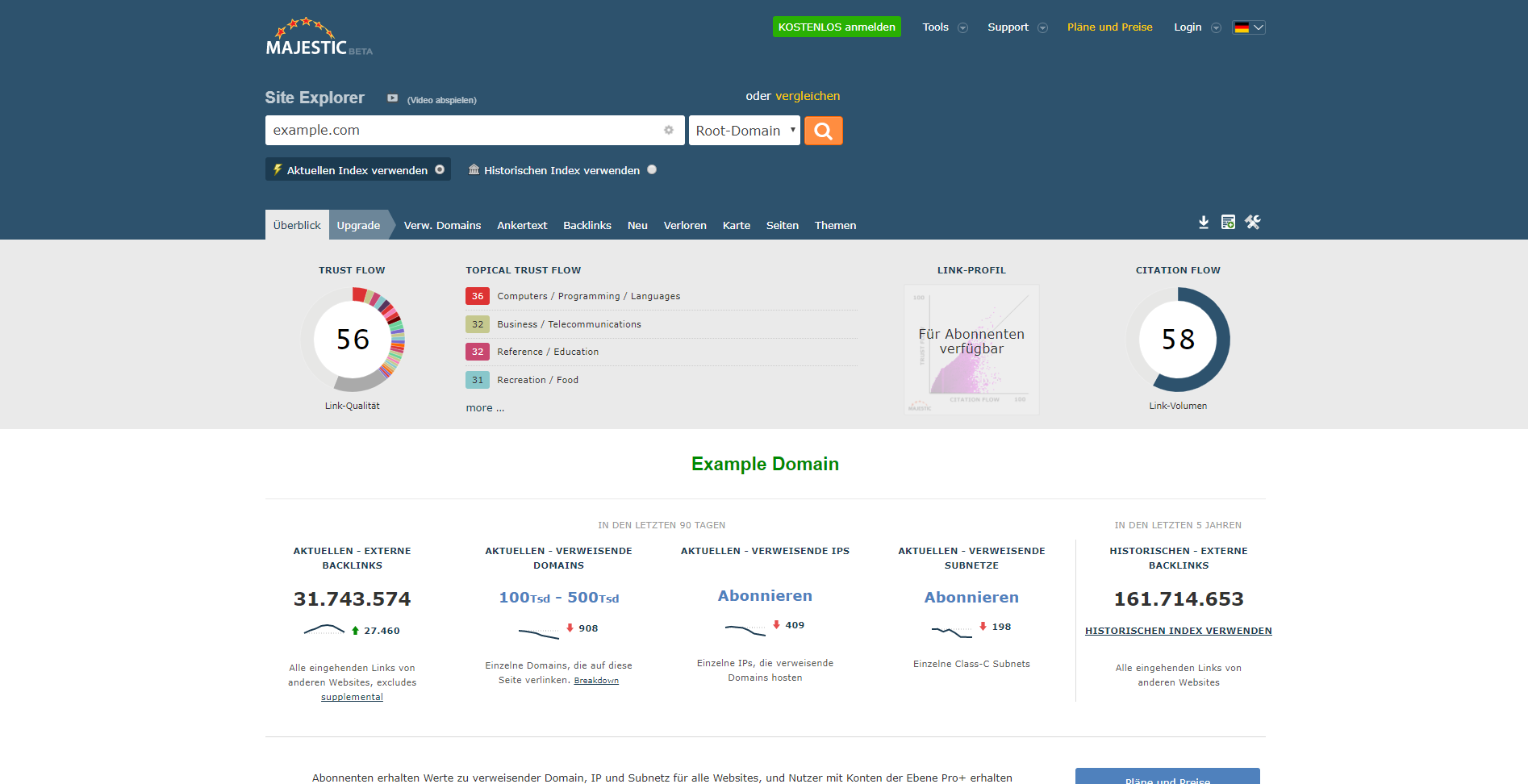1528x784 pixels.
Task: Click the referring domains sparkline chart
Action: pos(539,633)
